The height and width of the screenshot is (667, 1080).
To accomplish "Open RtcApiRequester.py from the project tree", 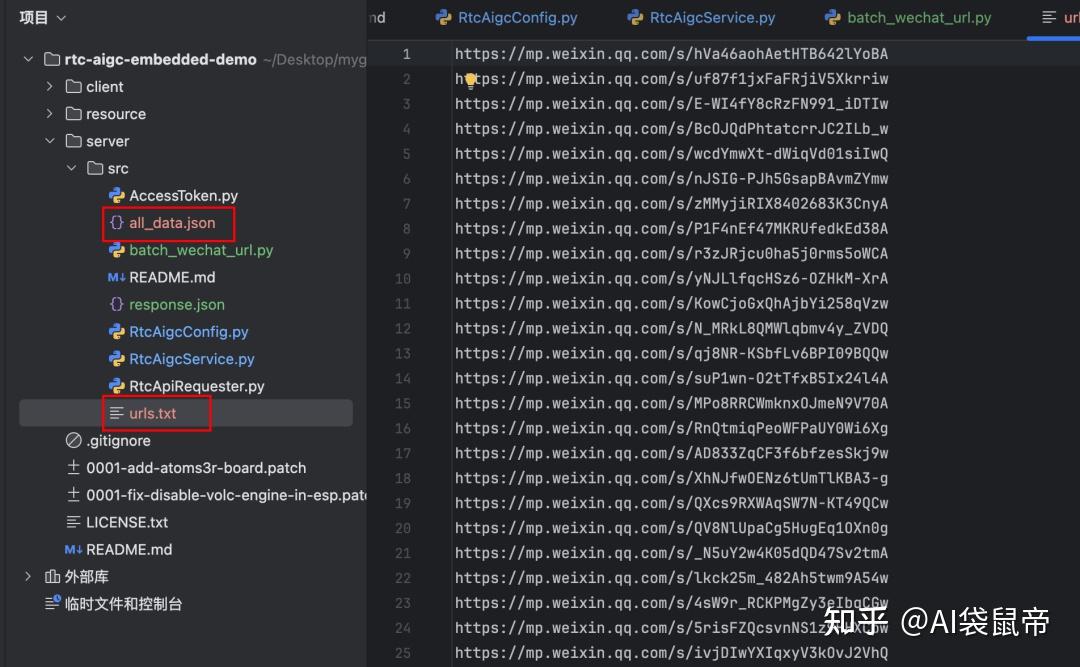I will pyautogui.click(x=196, y=386).
